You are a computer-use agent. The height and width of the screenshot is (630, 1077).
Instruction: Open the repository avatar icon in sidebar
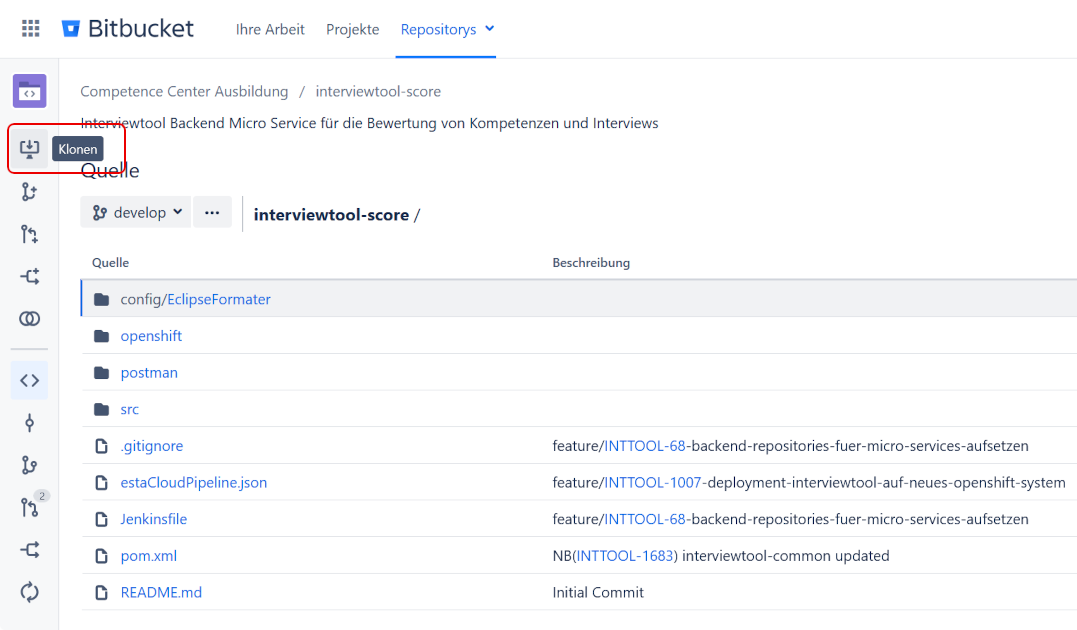pos(30,91)
